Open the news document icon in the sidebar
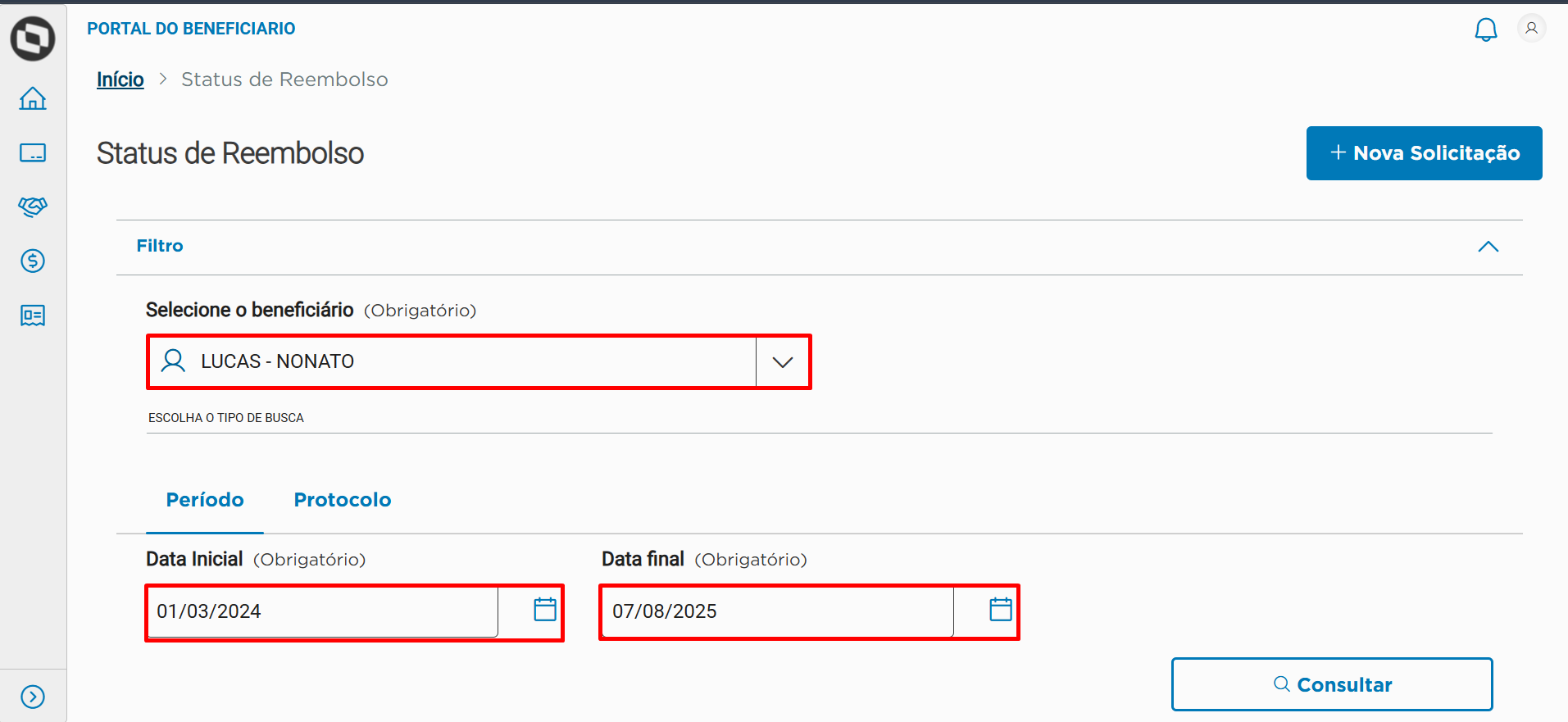This screenshot has width=1568, height=722. coord(33,316)
